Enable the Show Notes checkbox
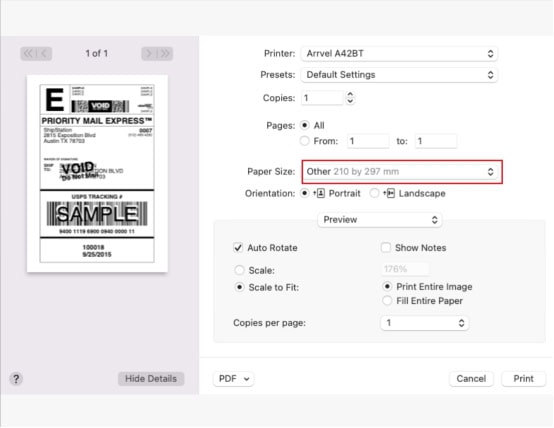Screen dimensions: 554x428 coord(386,247)
